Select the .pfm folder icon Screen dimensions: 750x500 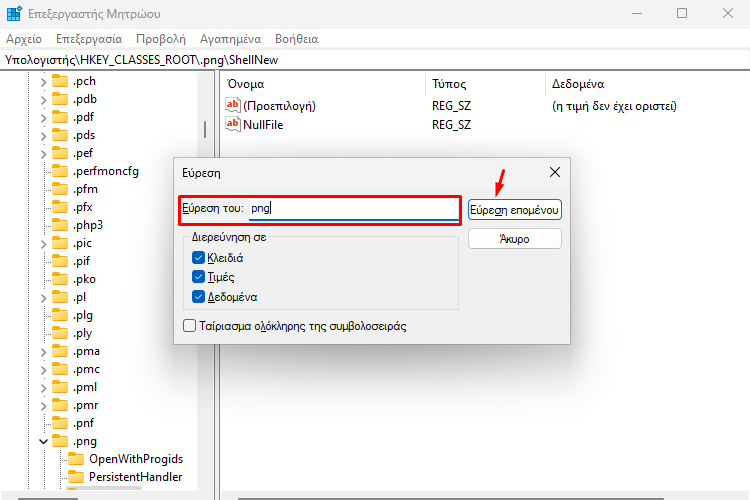point(60,189)
